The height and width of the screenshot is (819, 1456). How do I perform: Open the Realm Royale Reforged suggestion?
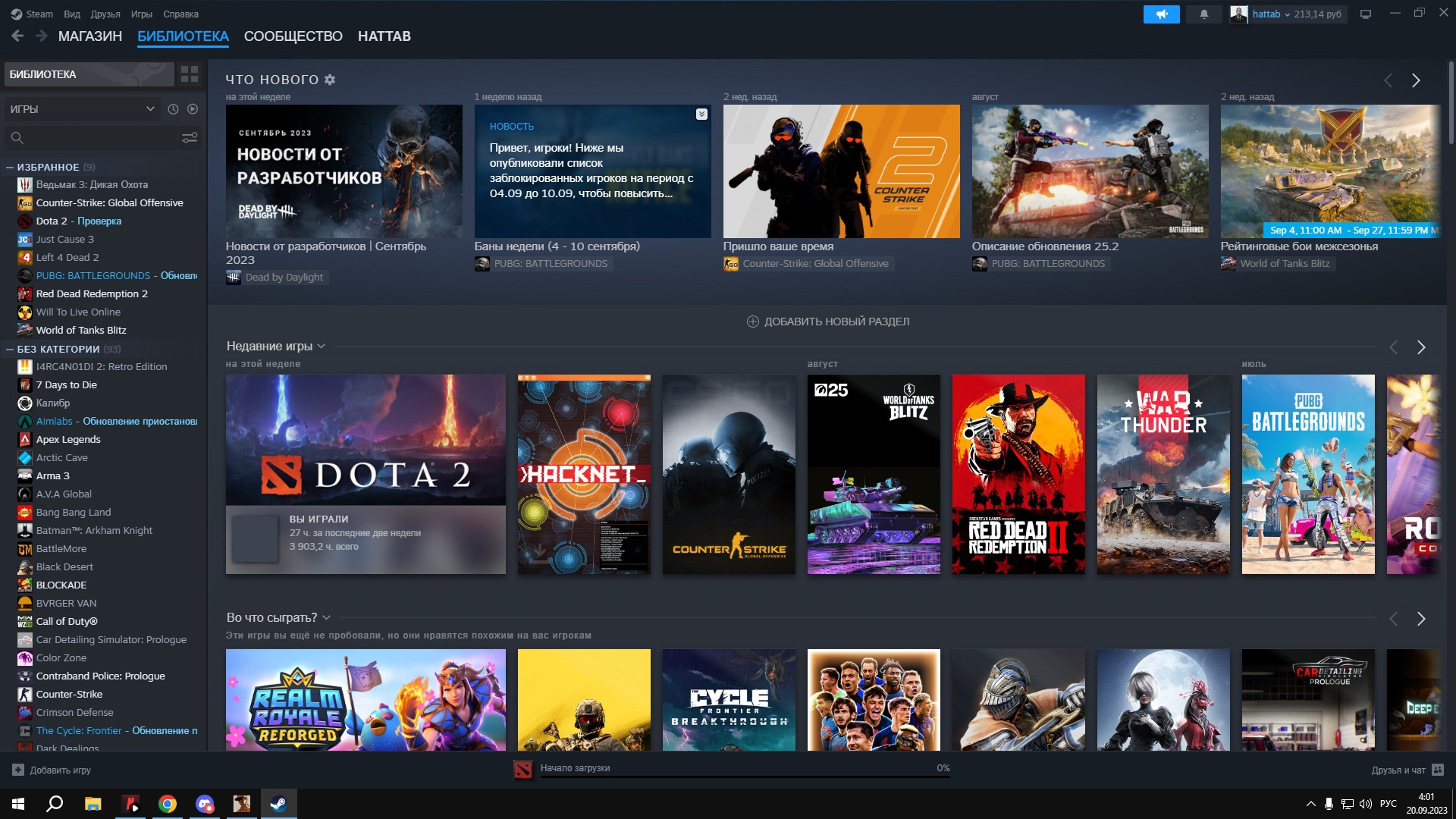tap(366, 700)
